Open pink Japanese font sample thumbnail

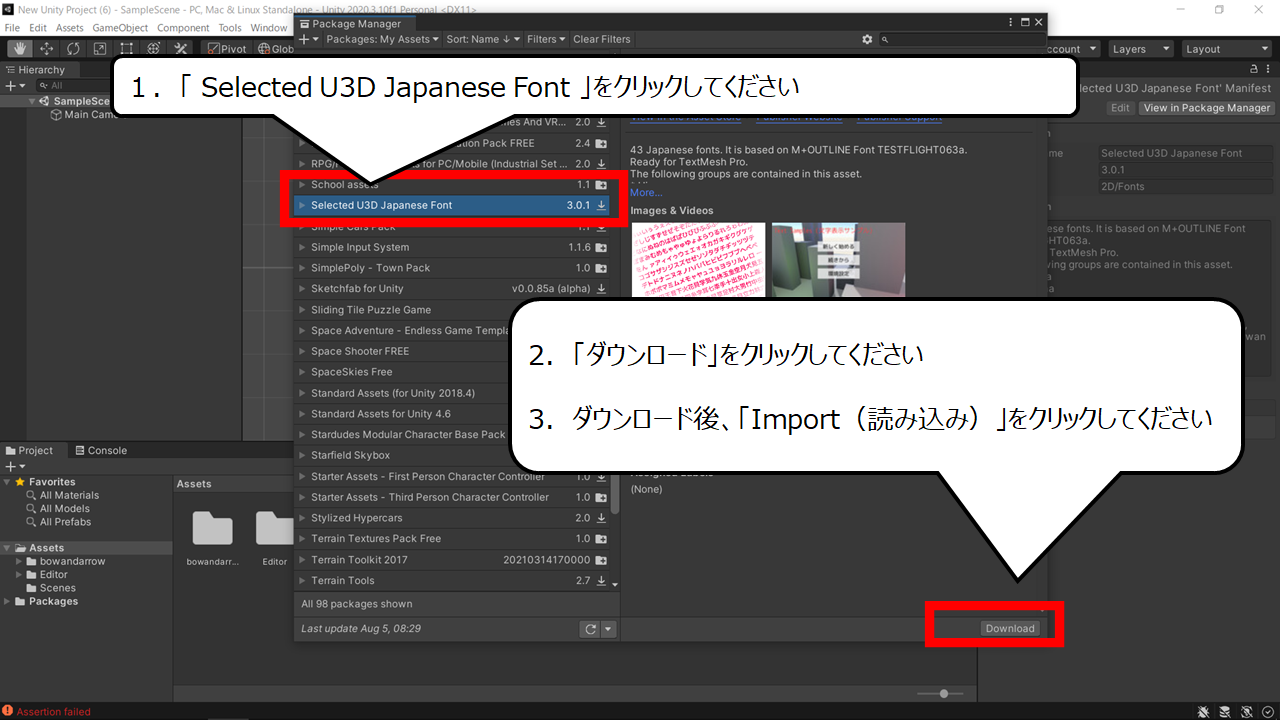point(698,260)
